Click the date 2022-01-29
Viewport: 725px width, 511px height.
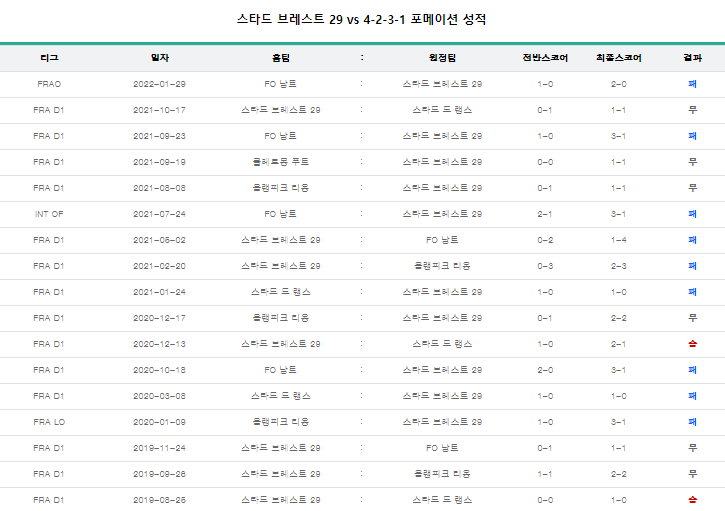[x=160, y=84]
